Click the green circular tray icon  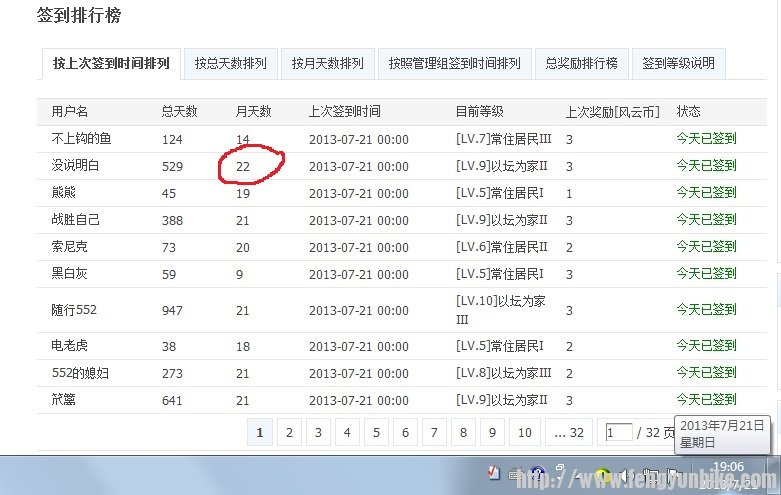click(x=603, y=475)
